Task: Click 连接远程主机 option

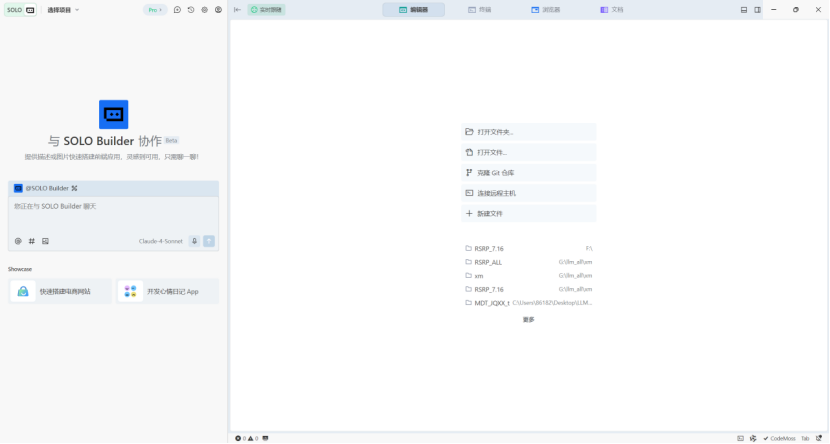Action: click(529, 194)
